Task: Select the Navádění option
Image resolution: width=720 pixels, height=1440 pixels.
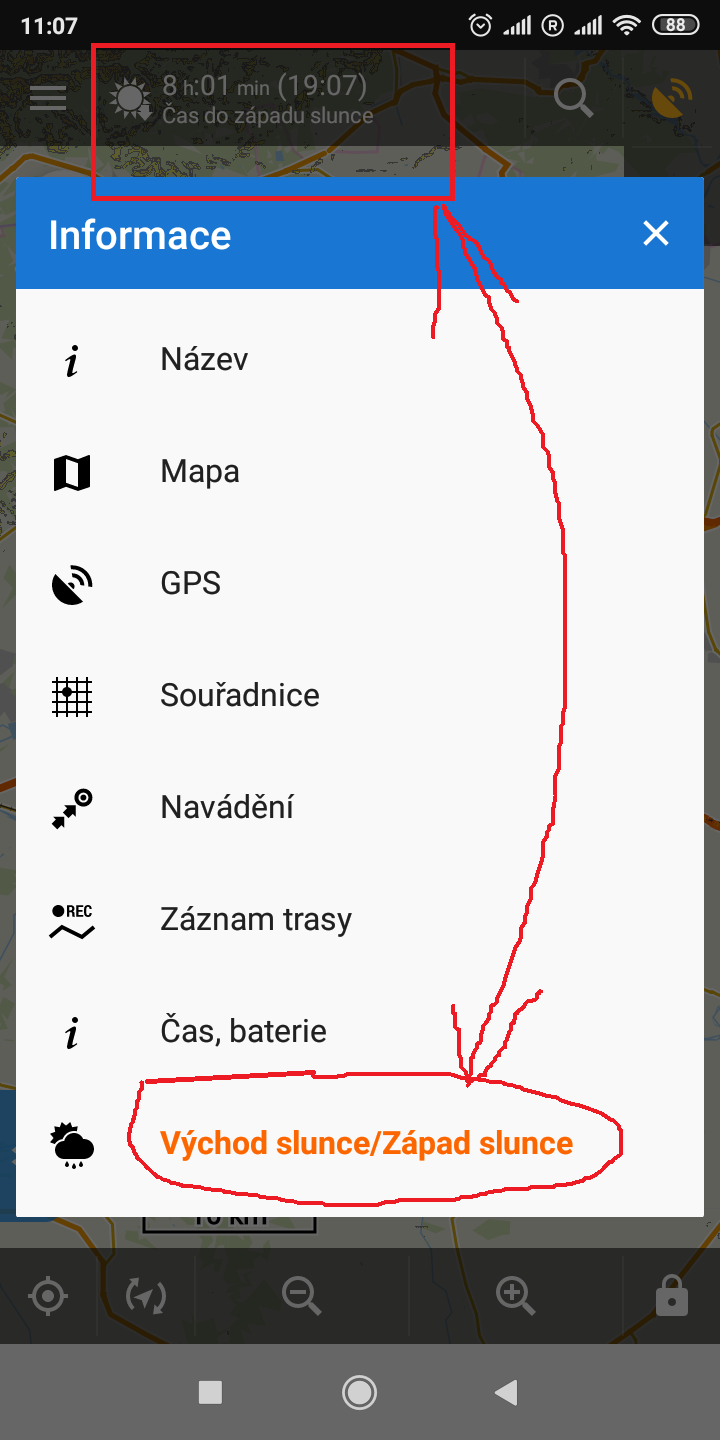Action: pos(227,808)
